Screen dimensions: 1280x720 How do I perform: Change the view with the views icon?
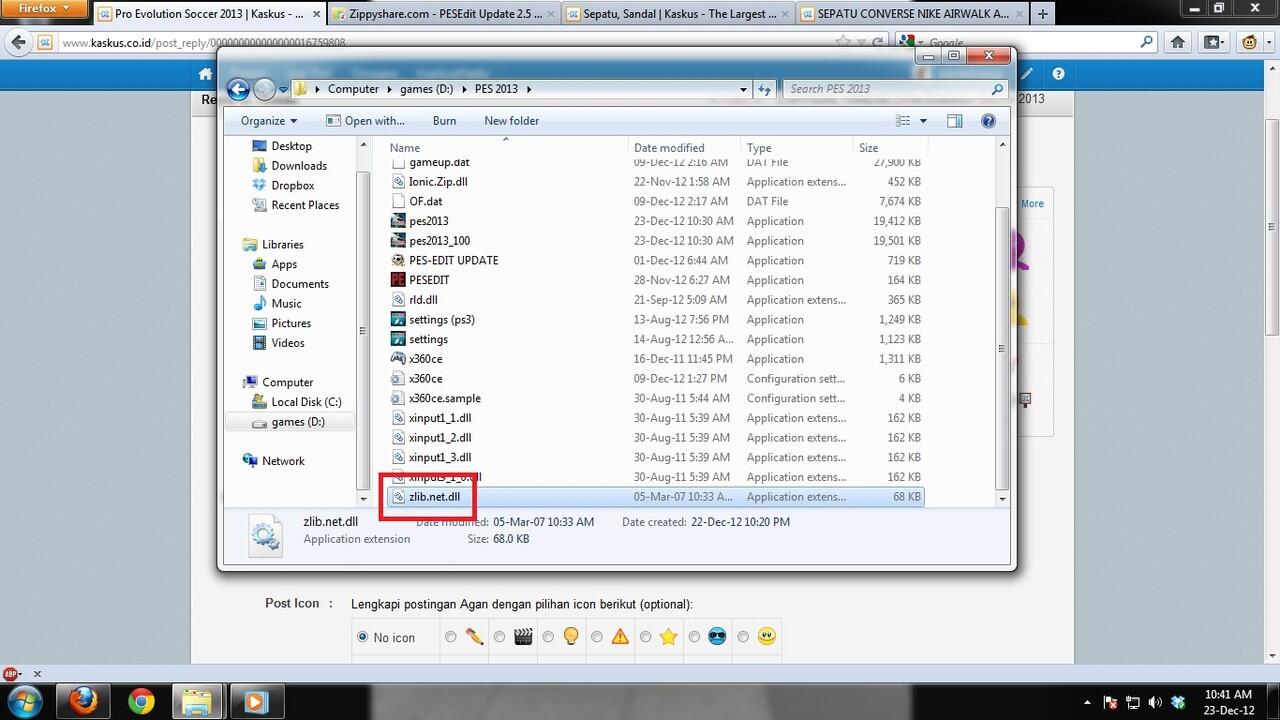[x=903, y=121]
